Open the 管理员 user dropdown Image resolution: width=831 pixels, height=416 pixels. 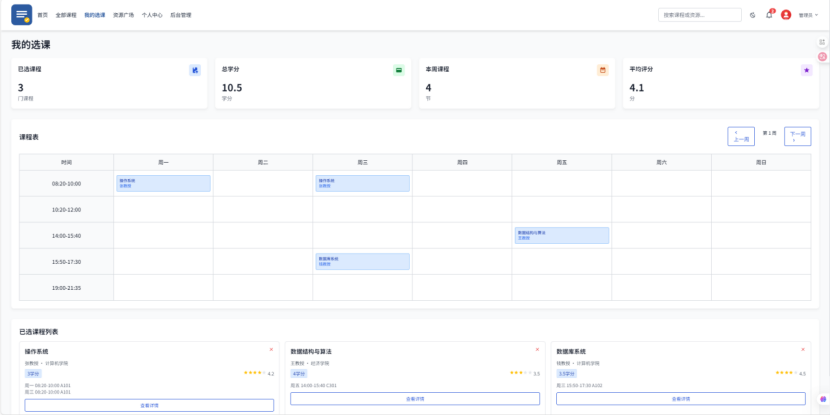808,15
